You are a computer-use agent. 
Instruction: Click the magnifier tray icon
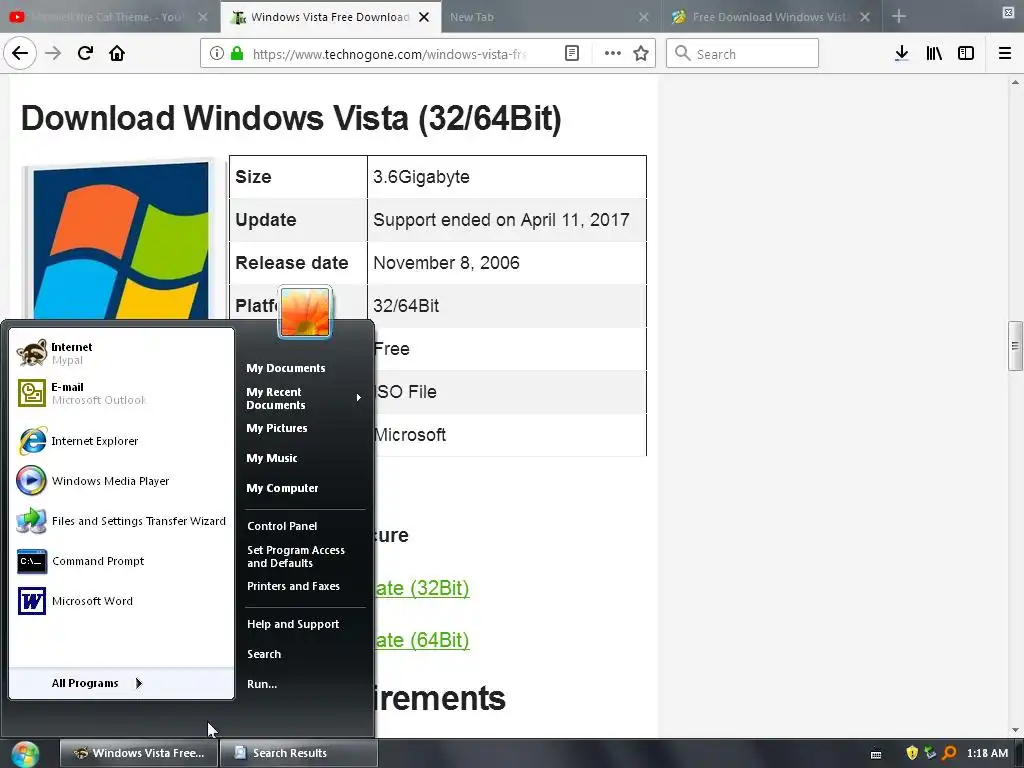[949, 753]
